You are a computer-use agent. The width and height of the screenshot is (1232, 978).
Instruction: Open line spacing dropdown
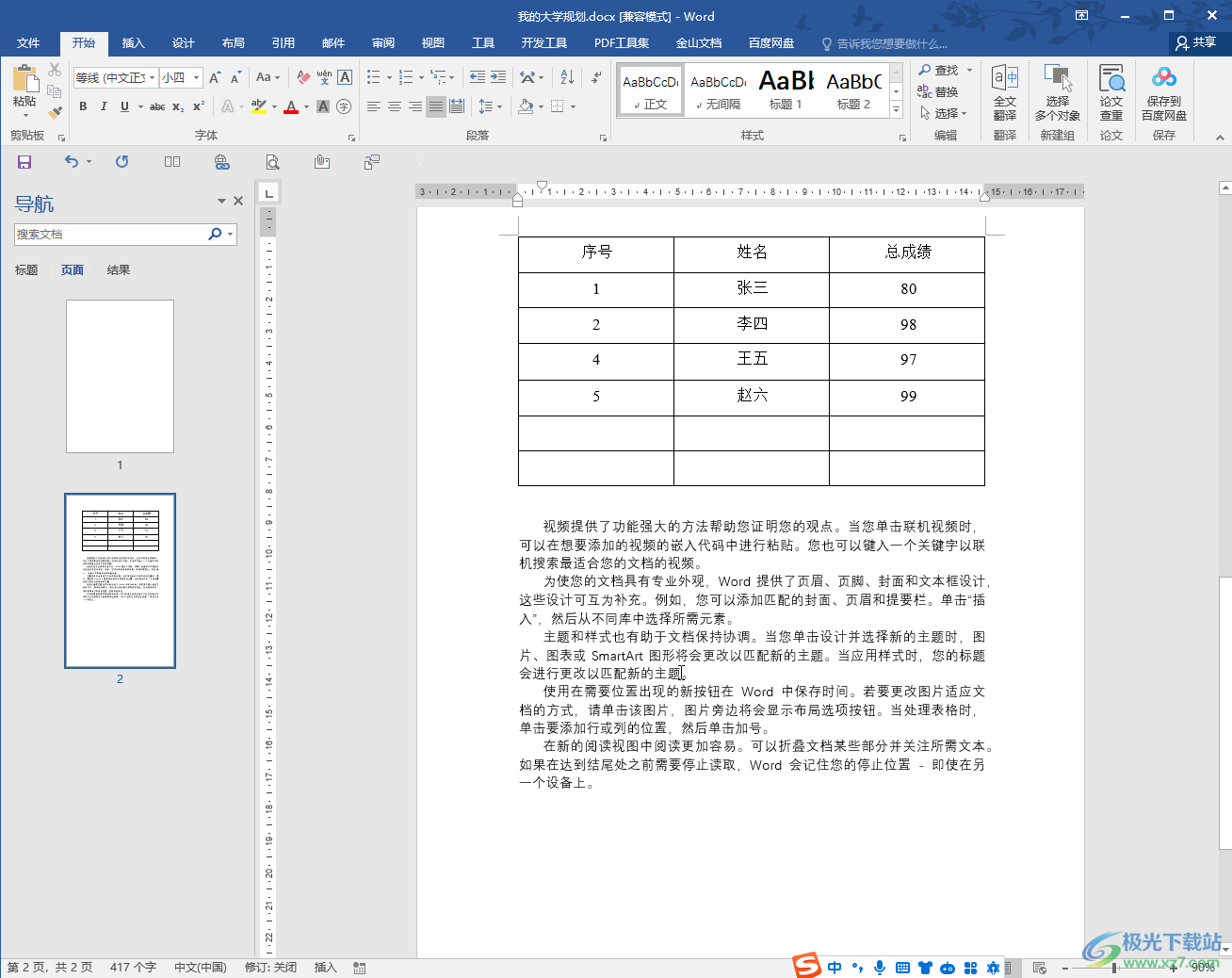tap(491, 106)
